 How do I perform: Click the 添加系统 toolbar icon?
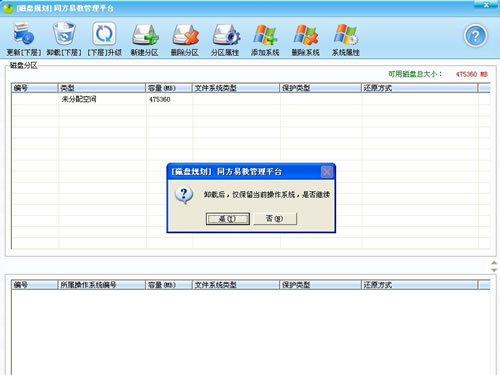[x=265, y=34]
